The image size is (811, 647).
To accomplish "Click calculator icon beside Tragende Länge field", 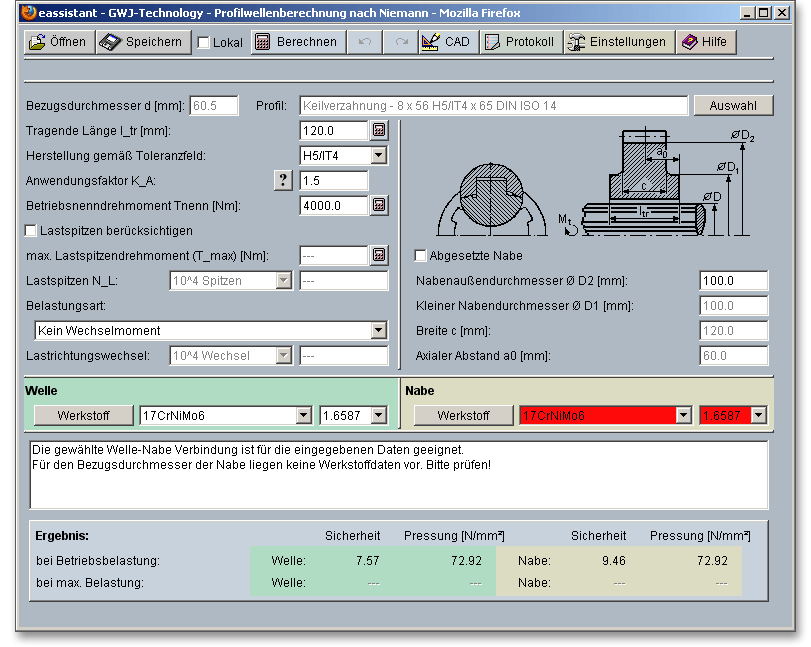I will (379, 131).
